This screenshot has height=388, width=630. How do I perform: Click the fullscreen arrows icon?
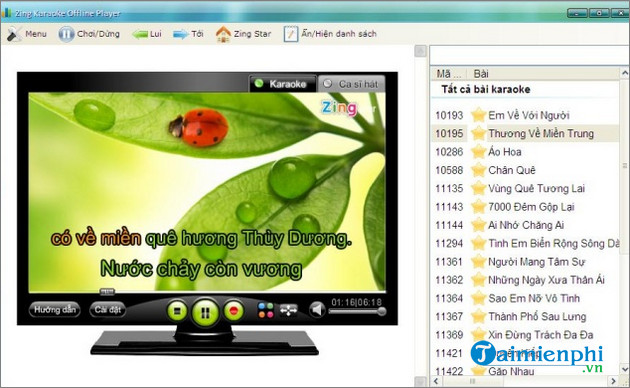(288, 310)
